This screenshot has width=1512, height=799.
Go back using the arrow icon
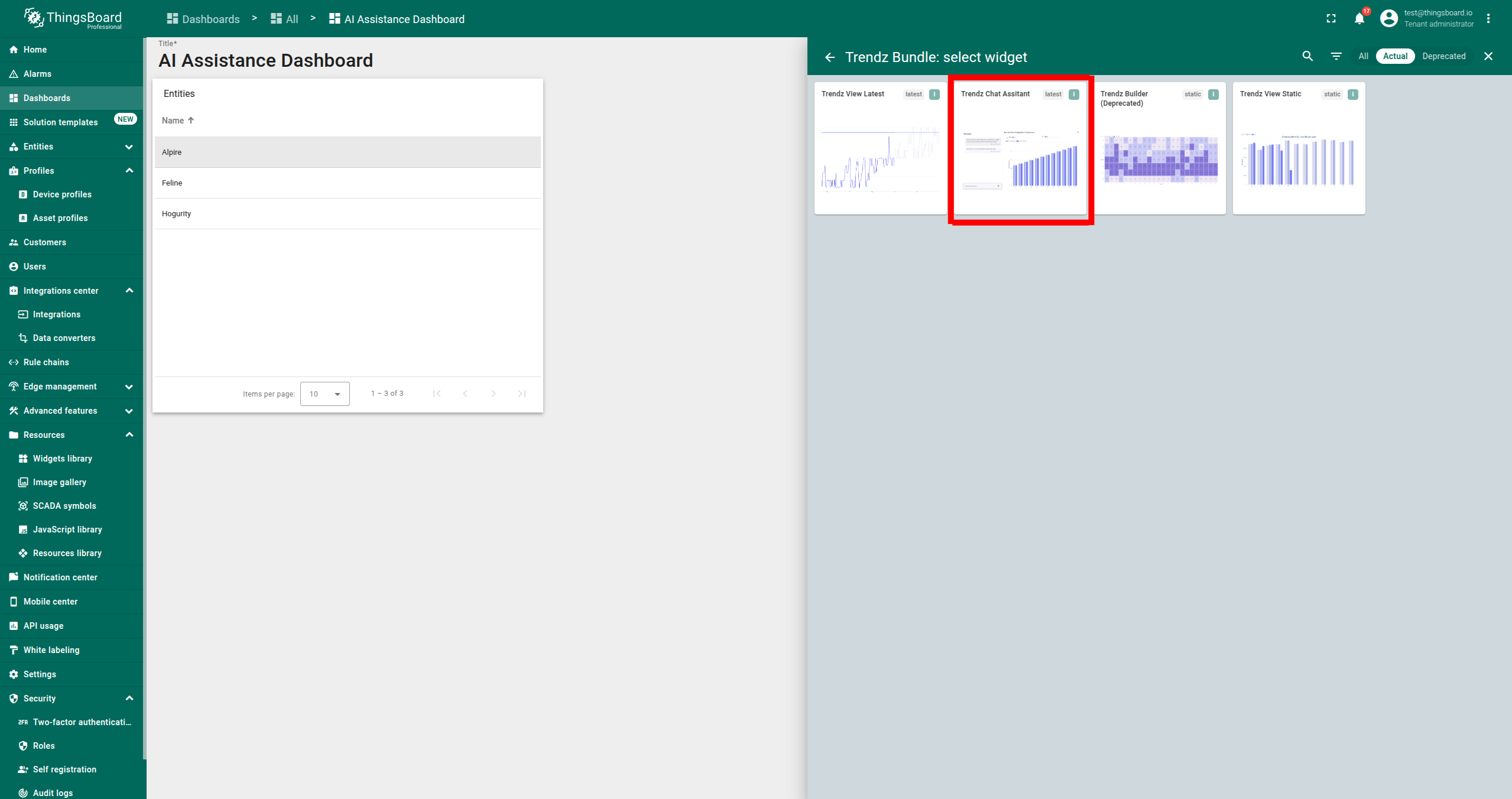830,57
